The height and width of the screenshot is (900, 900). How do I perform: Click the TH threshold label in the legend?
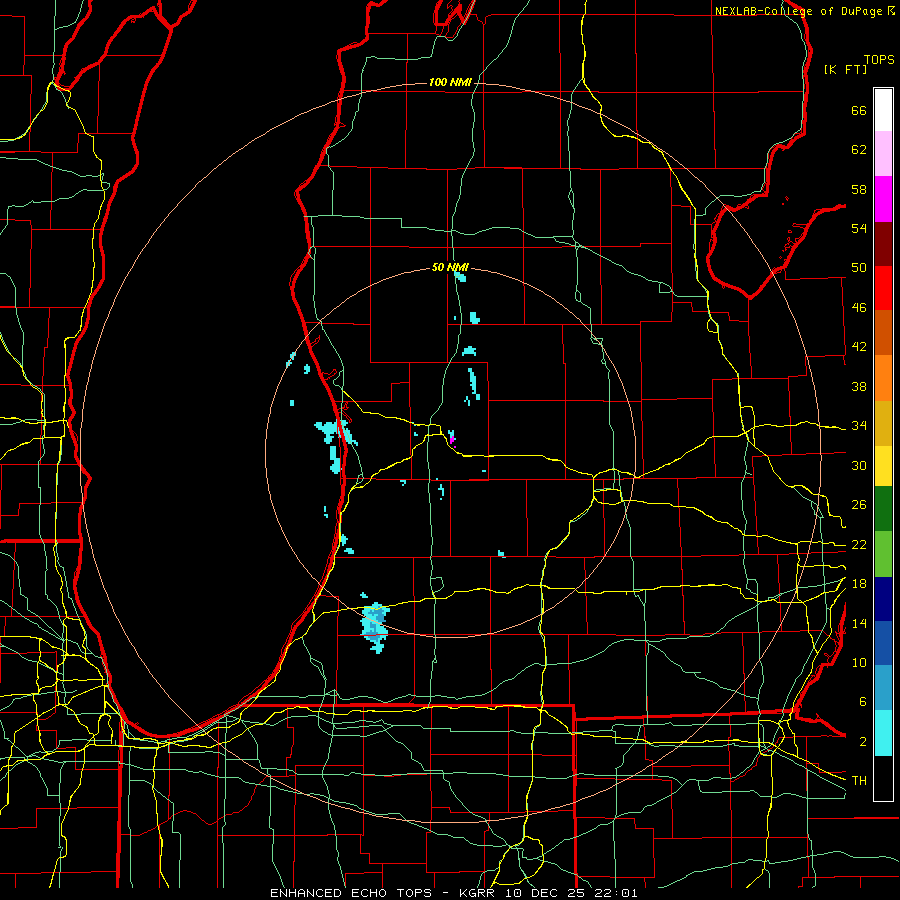pos(859,781)
